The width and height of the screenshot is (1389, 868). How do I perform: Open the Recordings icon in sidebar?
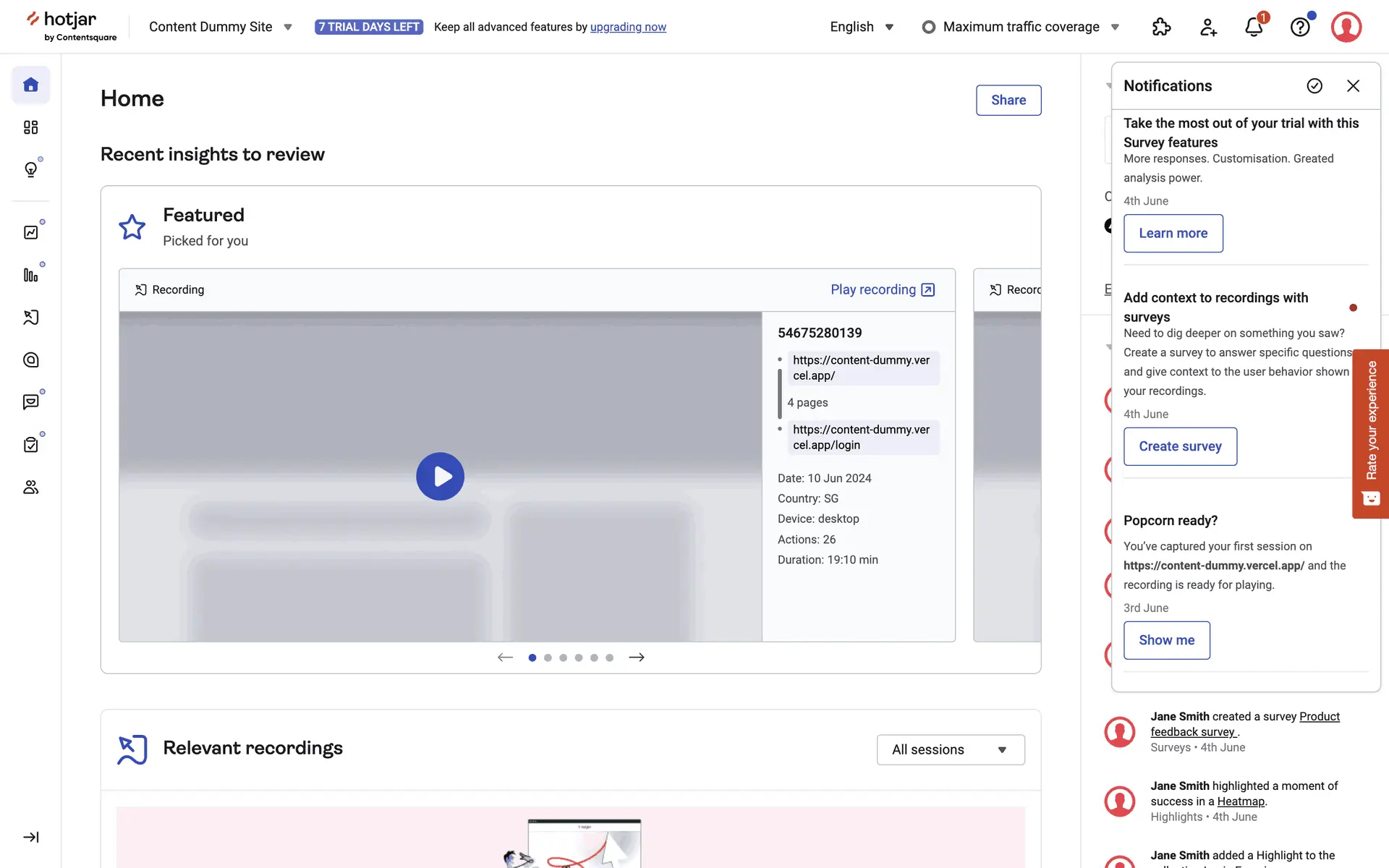coord(30,318)
